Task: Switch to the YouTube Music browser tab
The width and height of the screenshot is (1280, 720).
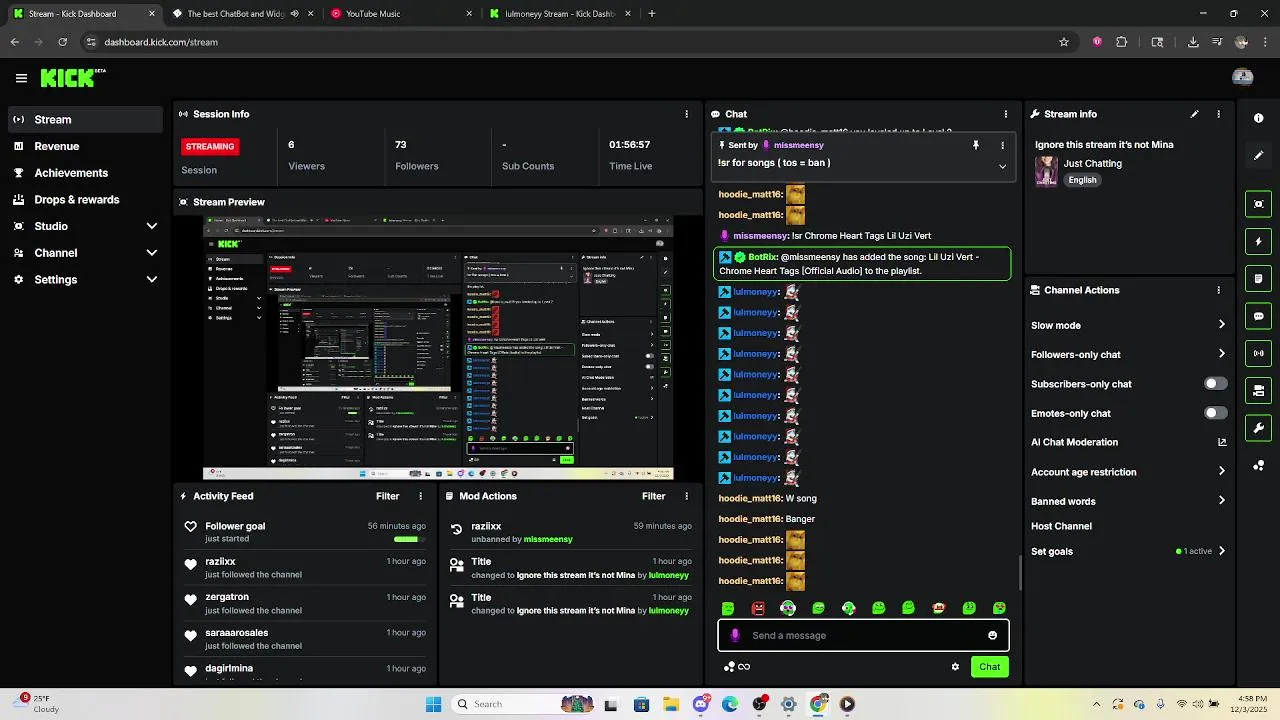Action: 401,14
